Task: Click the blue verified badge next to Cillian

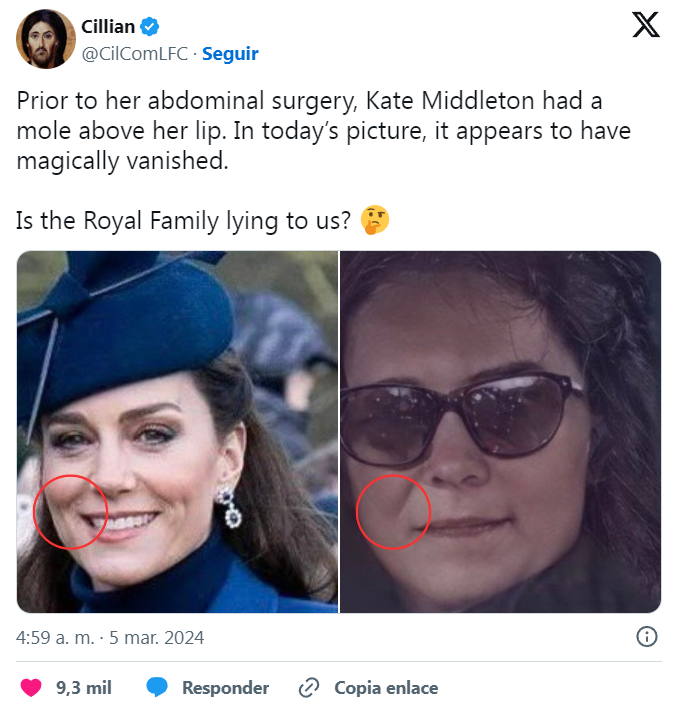Action: click(151, 27)
